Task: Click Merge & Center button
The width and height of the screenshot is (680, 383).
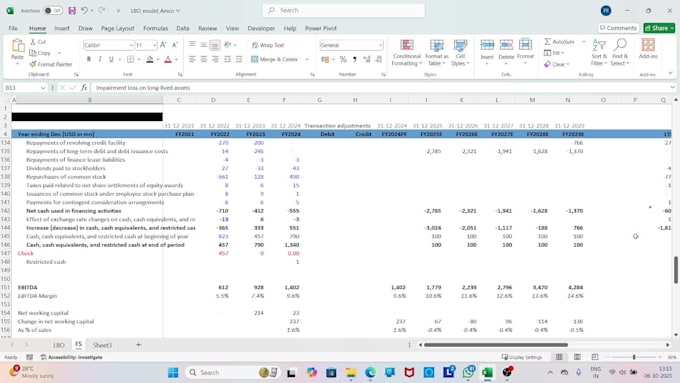Action: (x=275, y=59)
